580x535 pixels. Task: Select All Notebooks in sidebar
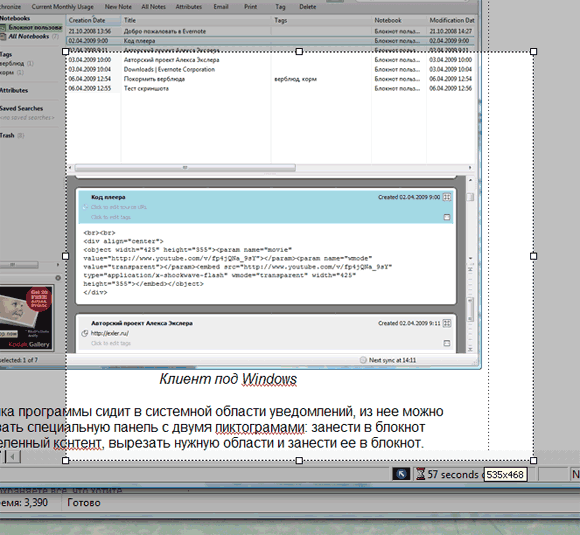pos(28,36)
